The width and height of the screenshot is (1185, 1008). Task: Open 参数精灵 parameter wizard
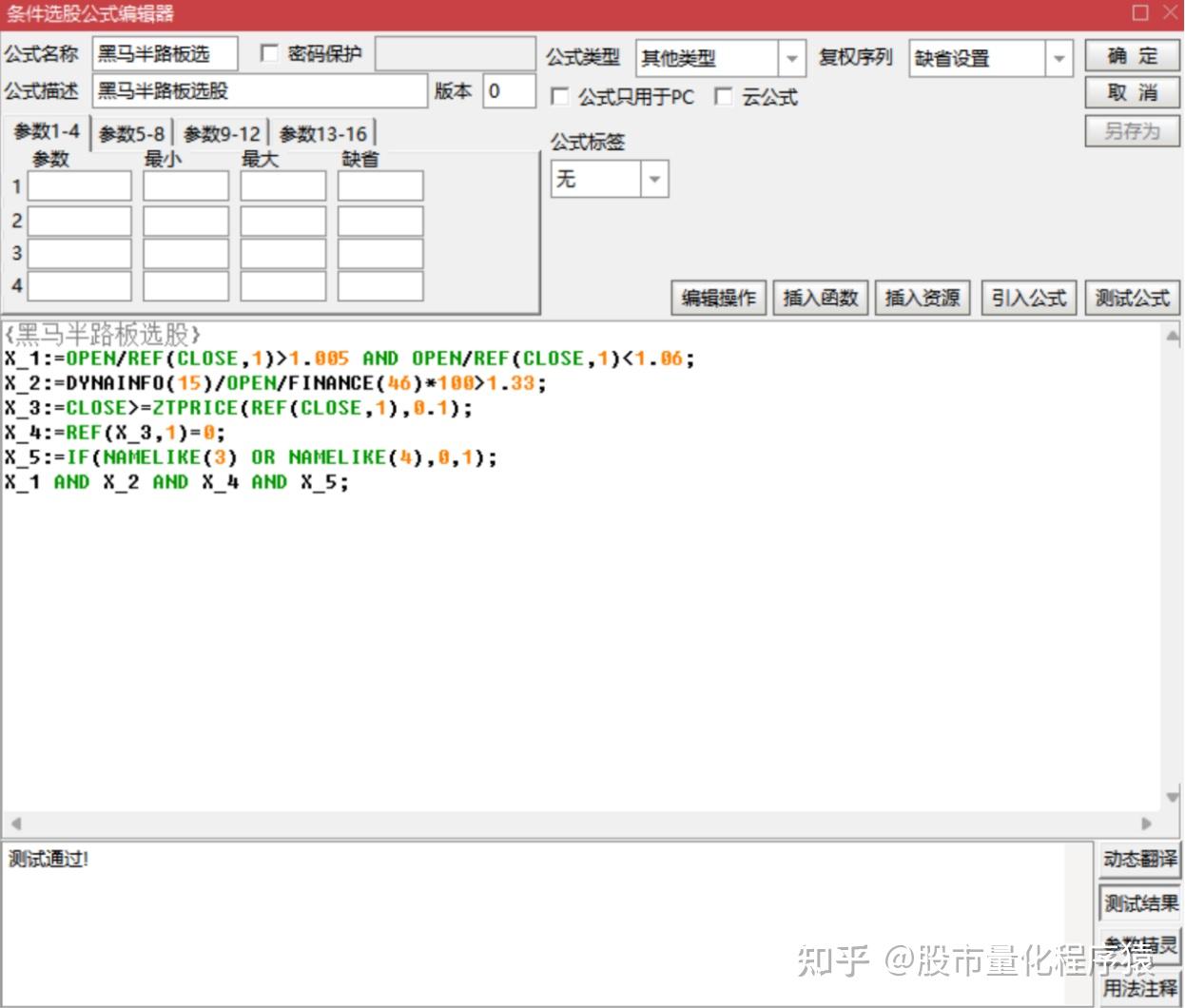pyautogui.click(x=1139, y=944)
